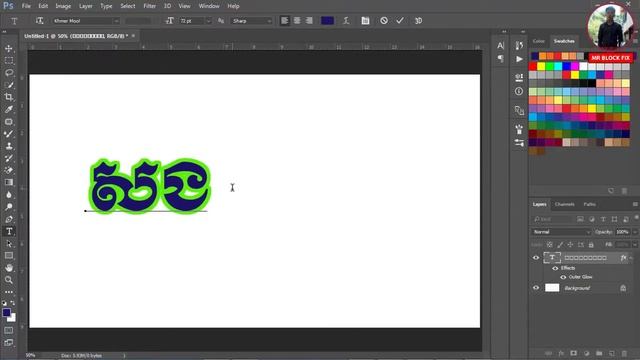Open the Filter menu
Image resolution: width=640 pixels, height=360 pixels.
(x=149, y=6)
